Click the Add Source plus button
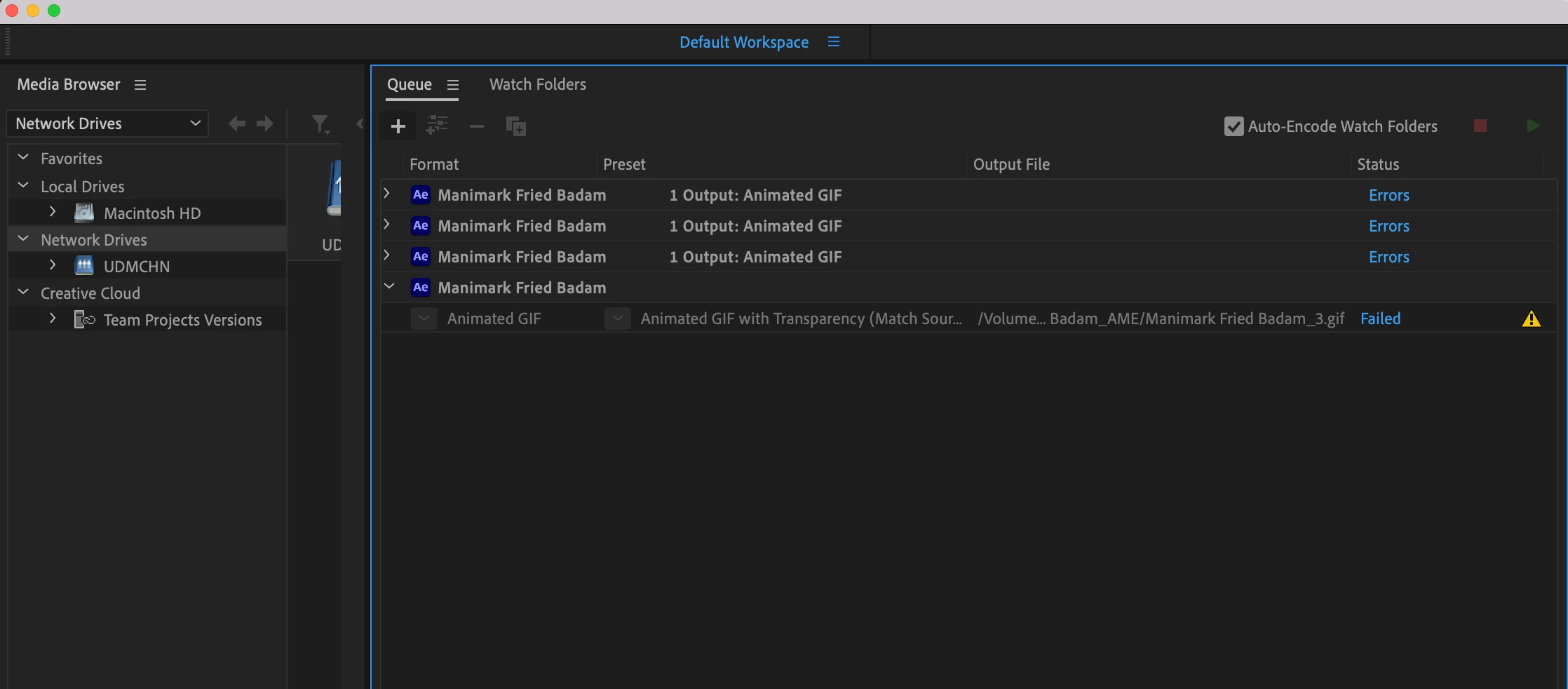 (398, 126)
